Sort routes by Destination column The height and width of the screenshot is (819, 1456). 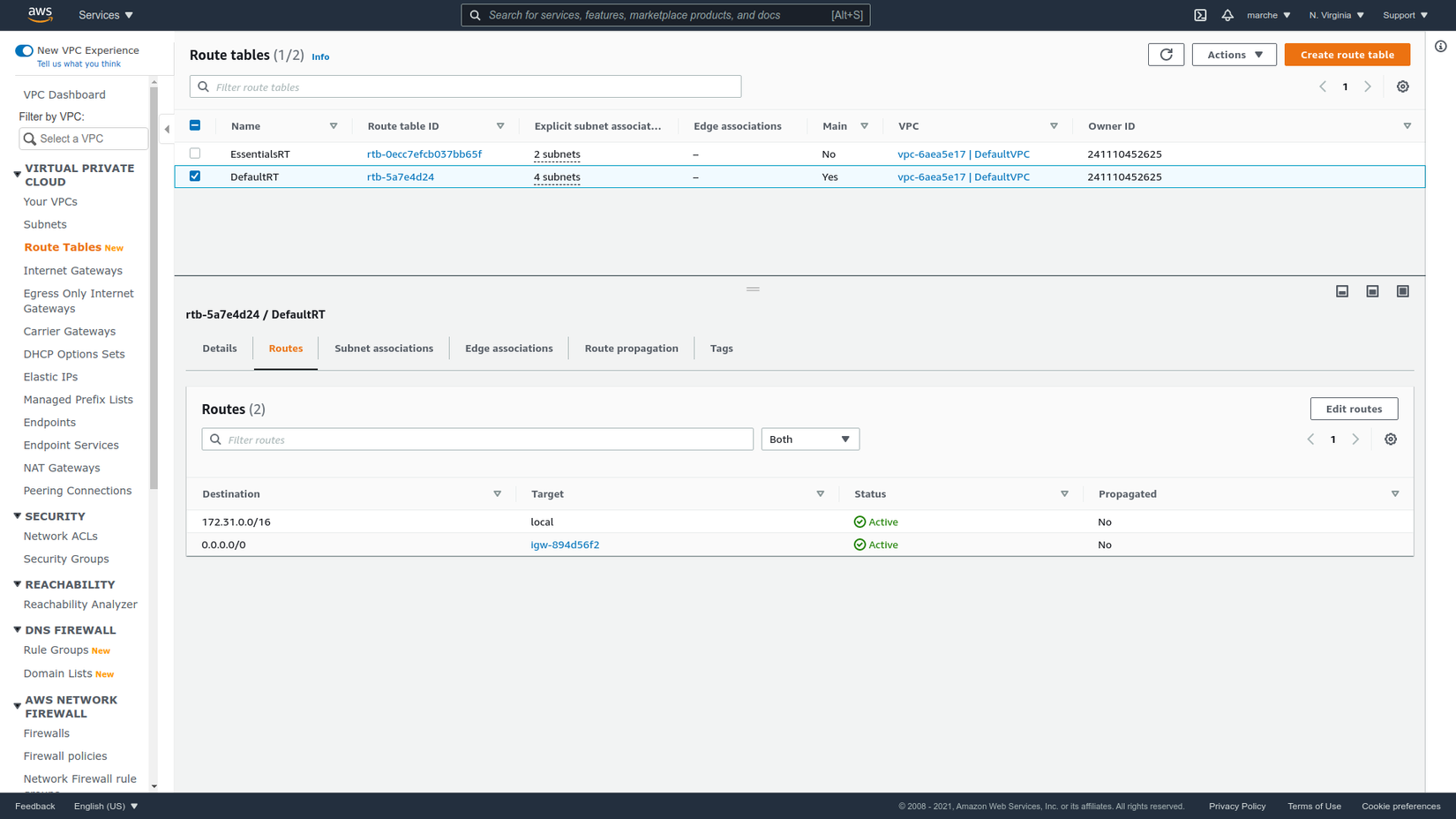point(497,494)
